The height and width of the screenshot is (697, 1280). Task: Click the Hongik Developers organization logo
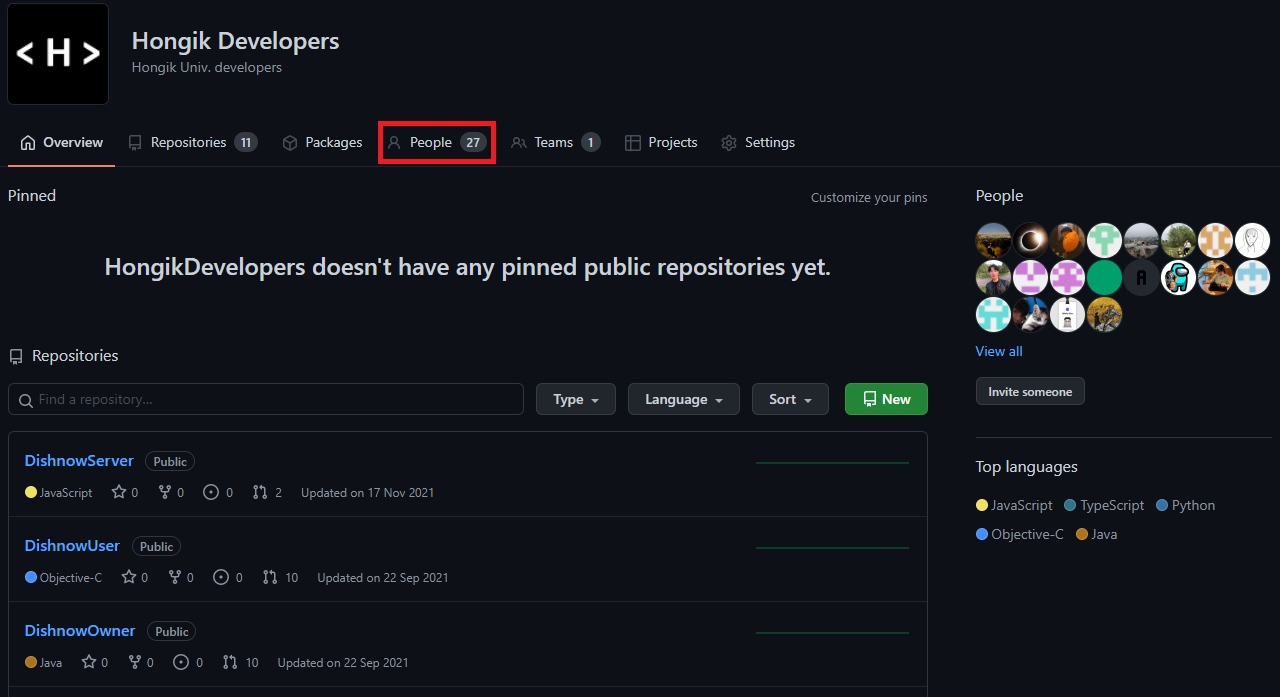click(58, 54)
